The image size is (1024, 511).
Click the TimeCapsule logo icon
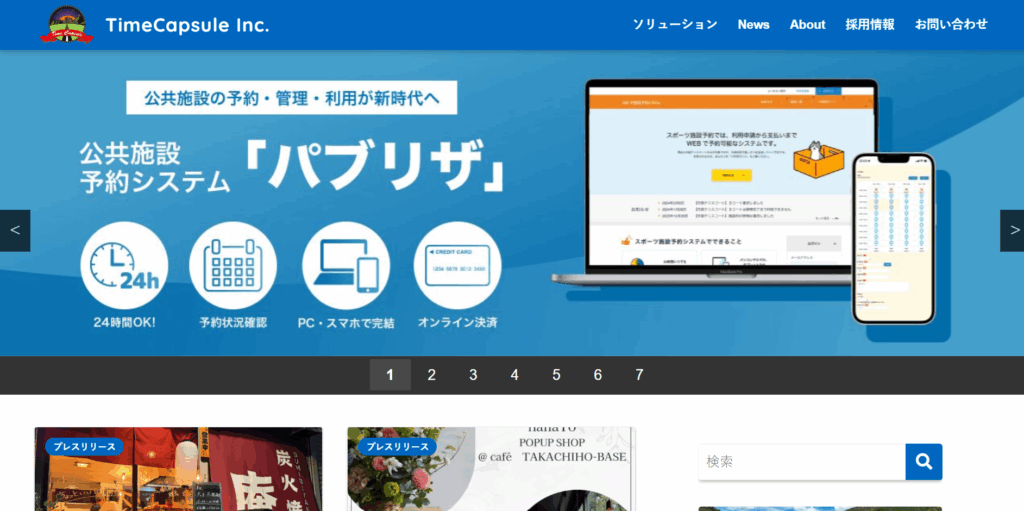[x=67, y=25]
